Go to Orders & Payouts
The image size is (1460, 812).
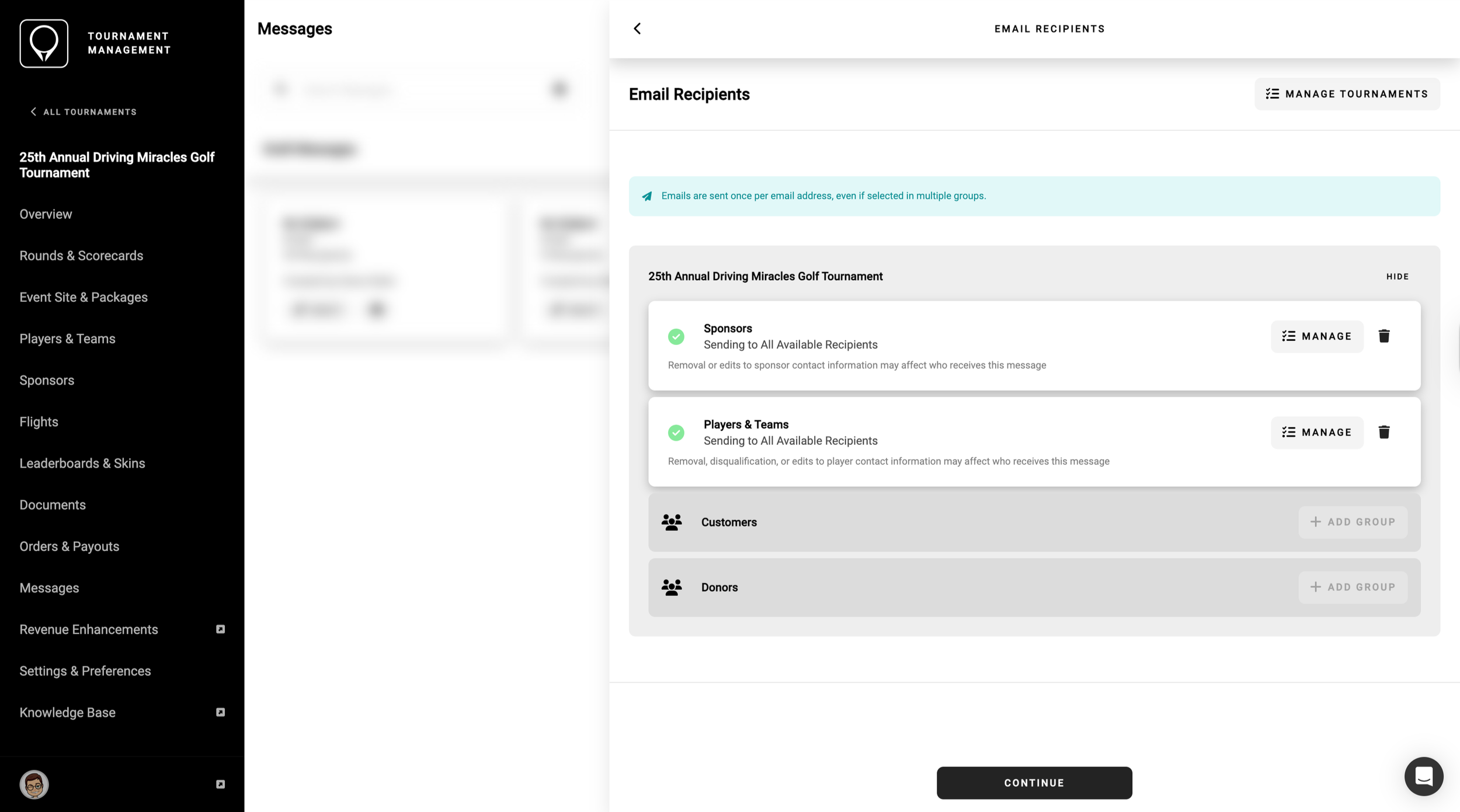(x=69, y=546)
